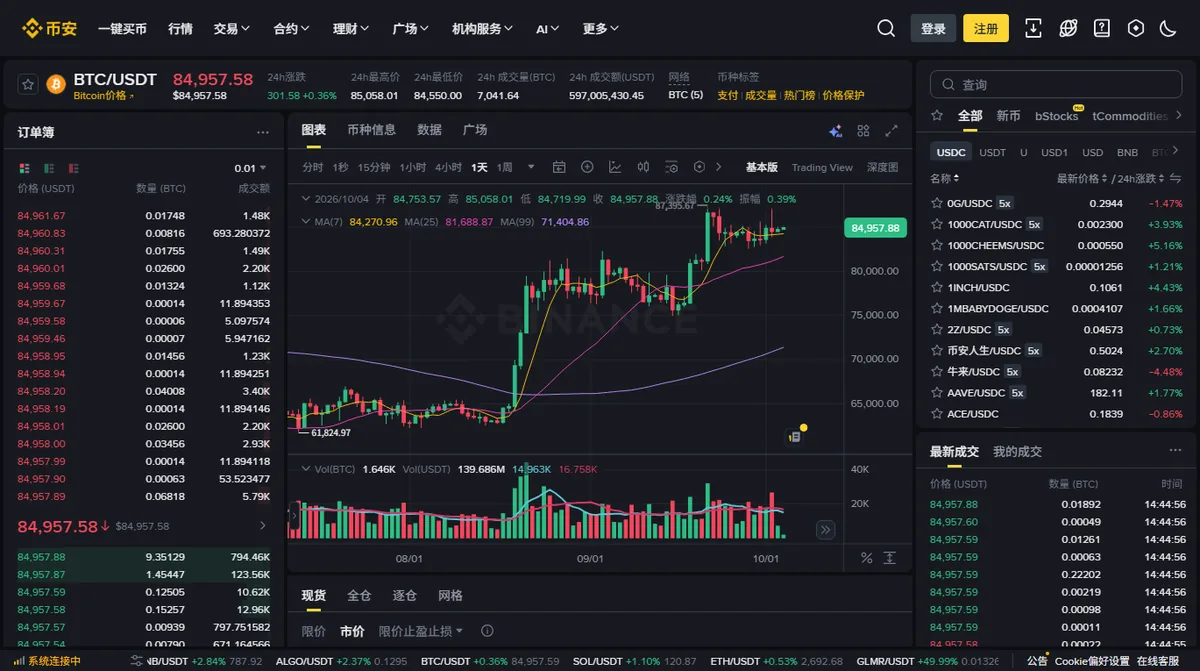Click the 登录 login button

933,28
